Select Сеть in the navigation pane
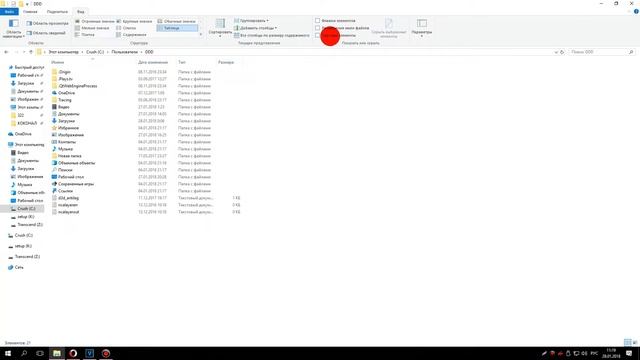640x360 pixels. click(16, 267)
